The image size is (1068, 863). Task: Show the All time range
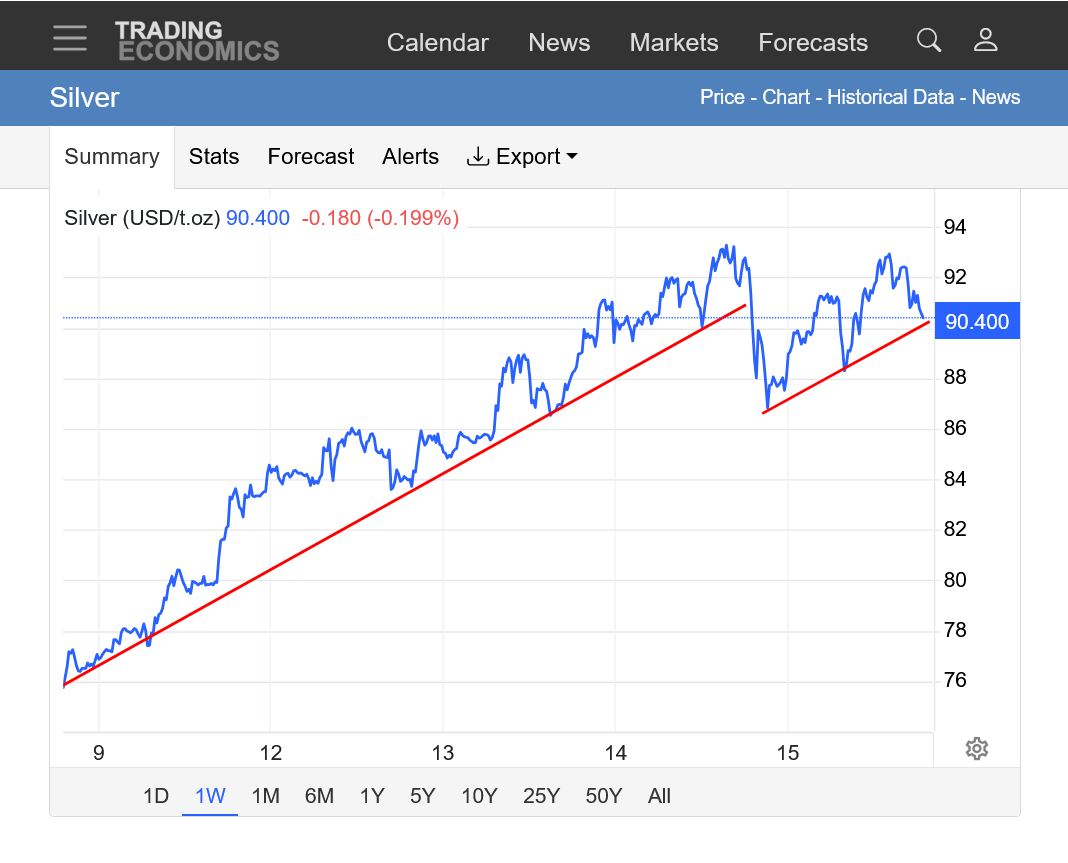(659, 796)
